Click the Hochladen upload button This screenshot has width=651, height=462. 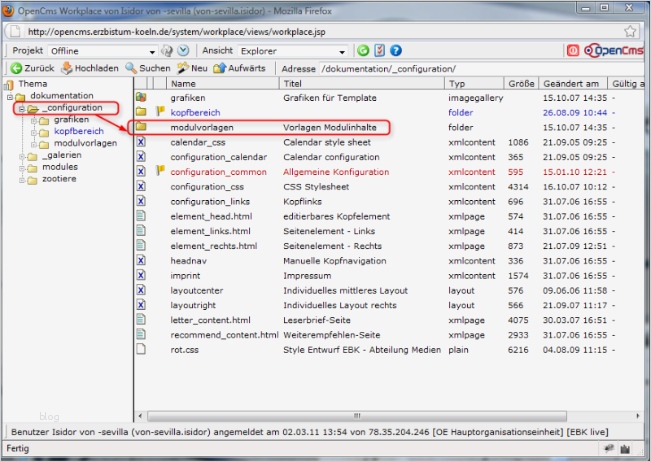[89, 68]
